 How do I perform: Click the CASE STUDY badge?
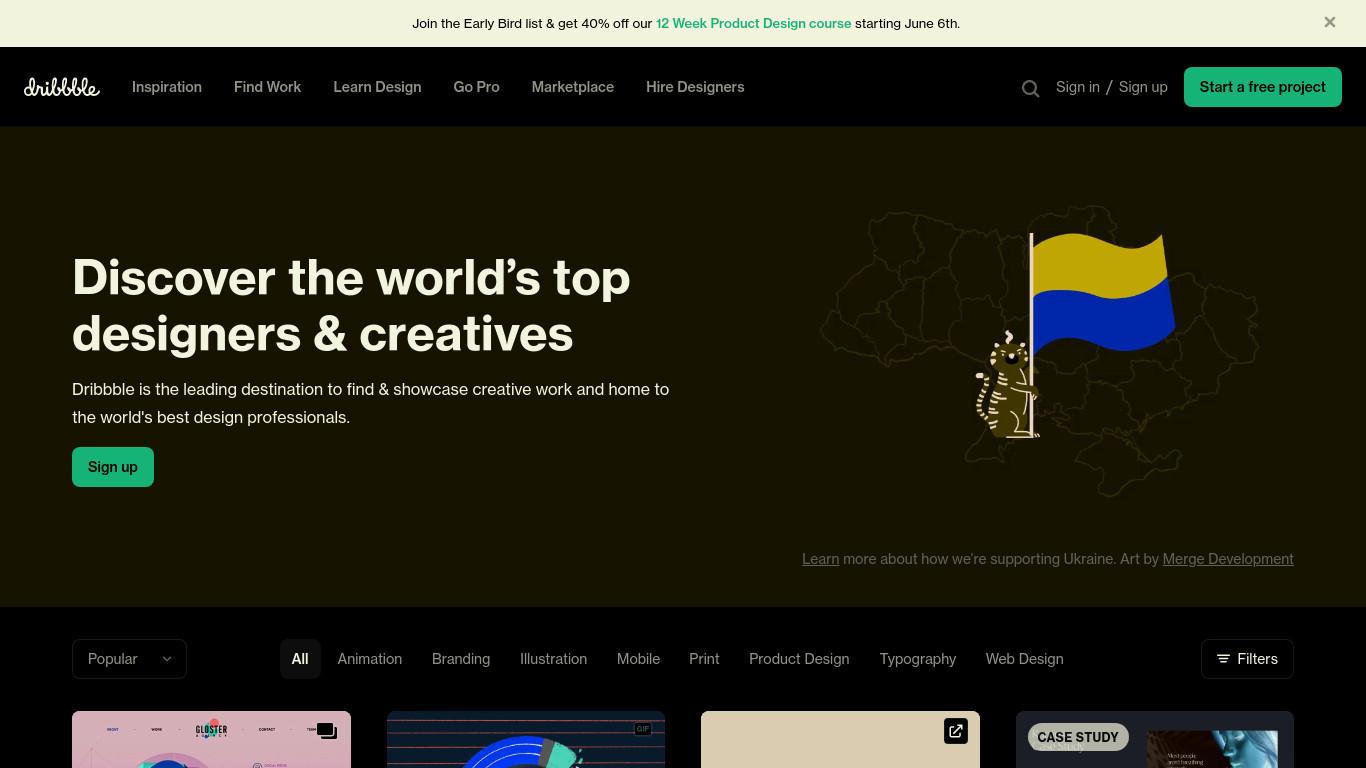click(1078, 737)
